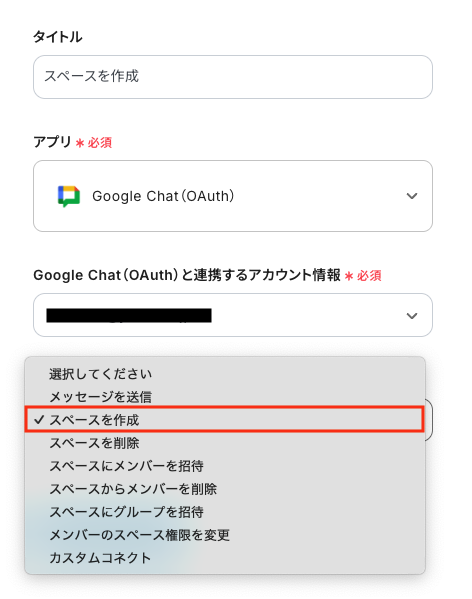Choose カスタムコネクト from the list

pos(225,558)
